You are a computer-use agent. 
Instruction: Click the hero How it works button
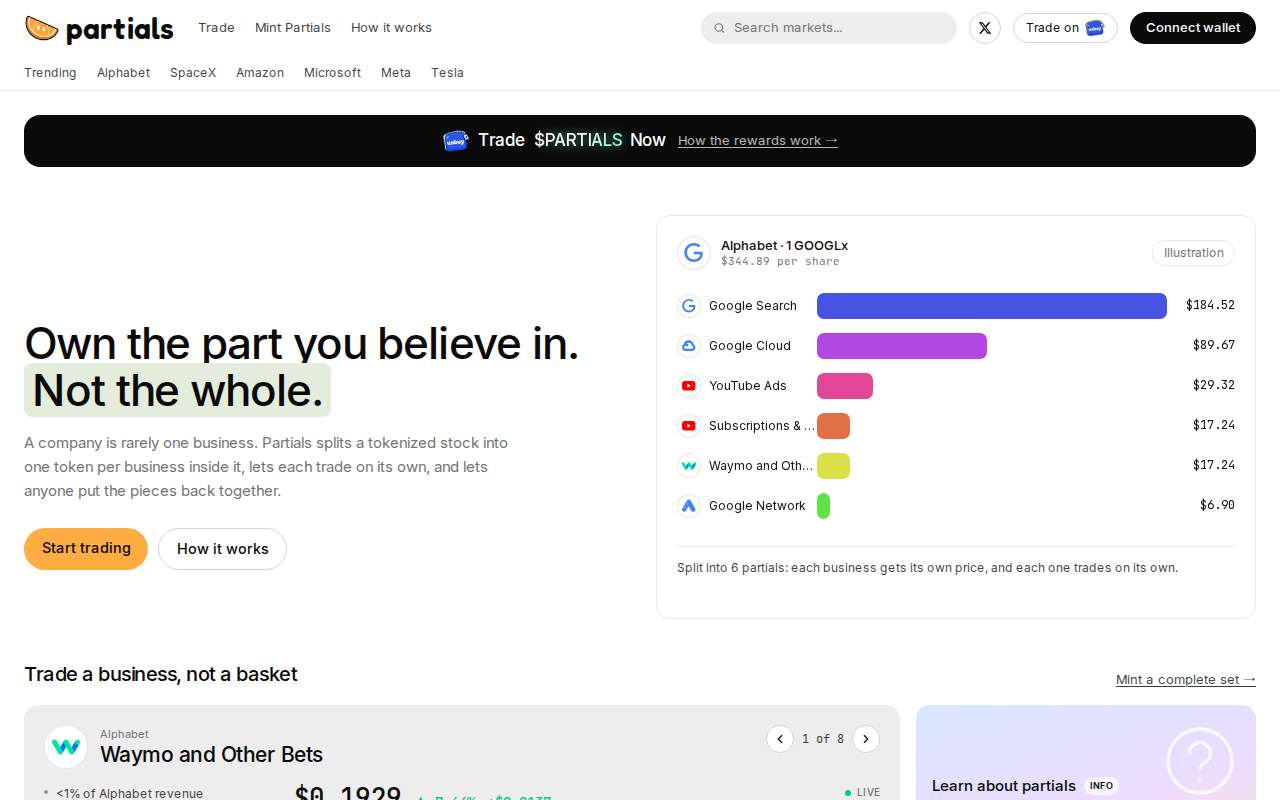222,549
